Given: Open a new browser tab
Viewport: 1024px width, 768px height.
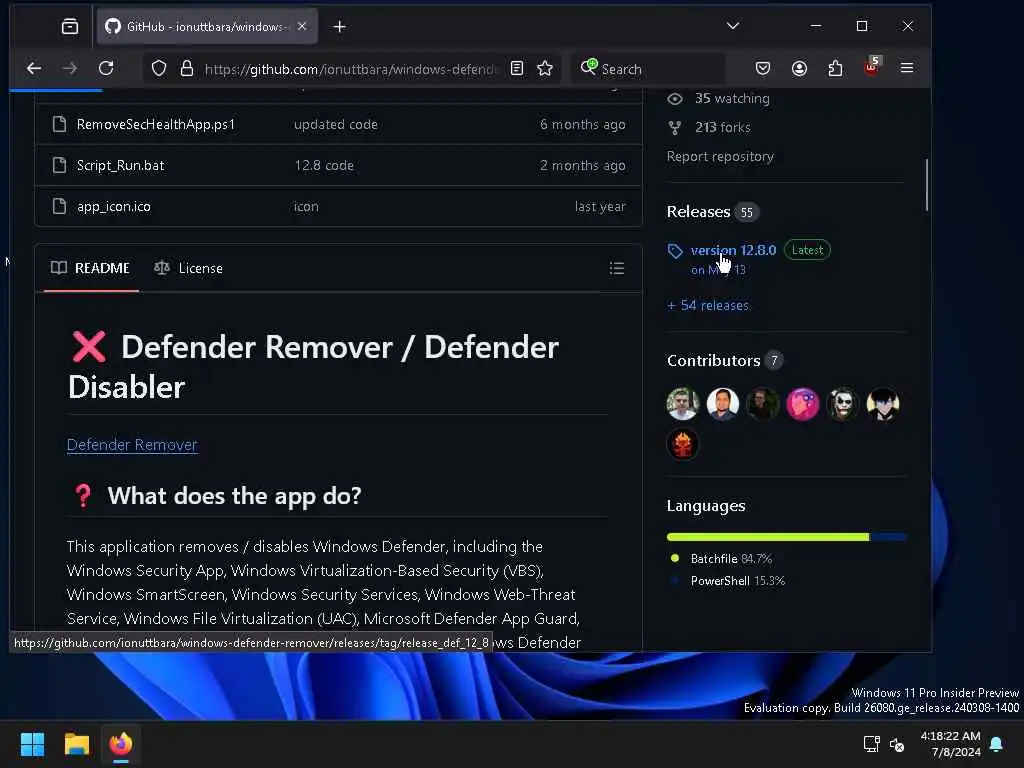Looking at the screenshot, I should (340, 26).
